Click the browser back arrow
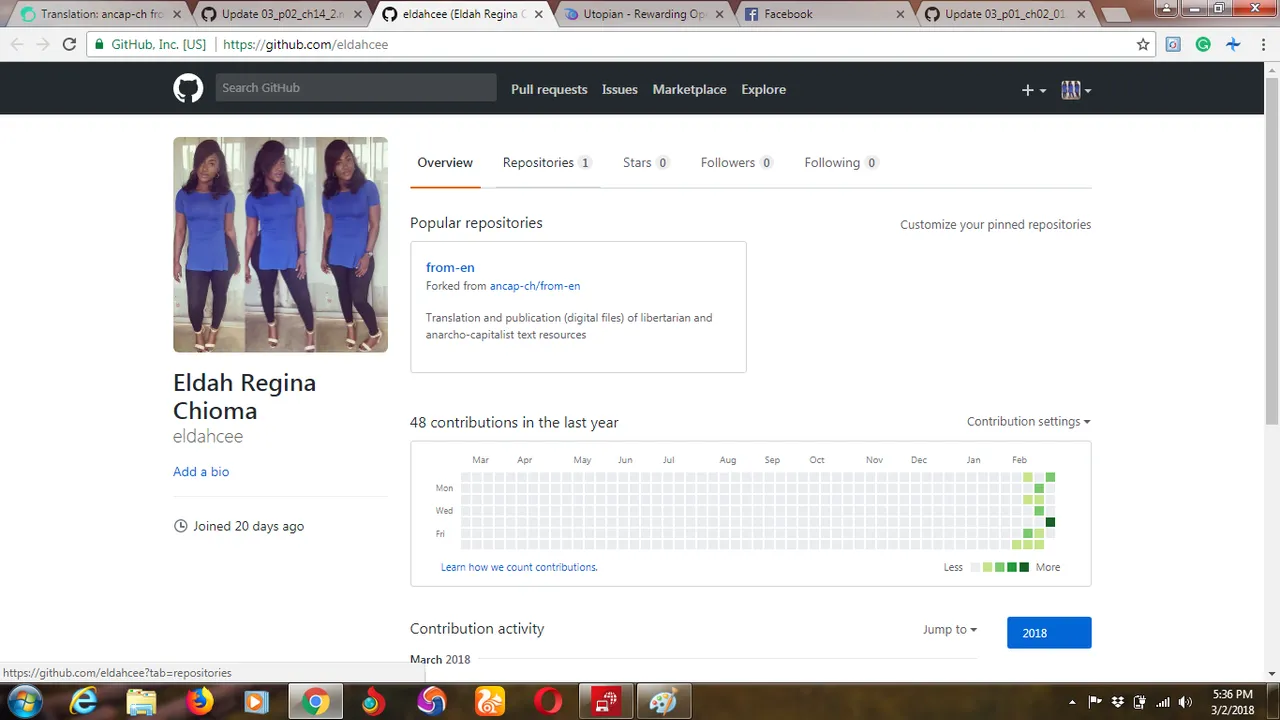This screenshot has height=720, width=1280. [17, 44]
